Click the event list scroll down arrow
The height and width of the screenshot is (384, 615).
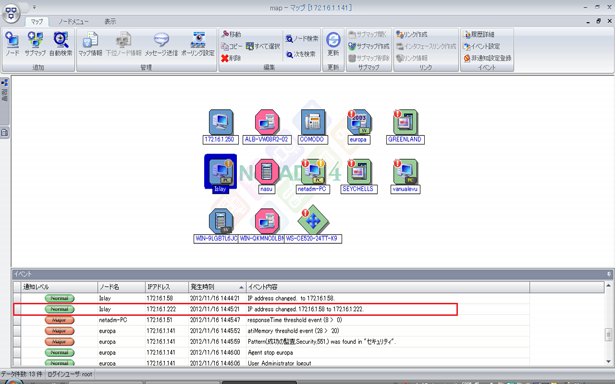click(x=609, y=362)
